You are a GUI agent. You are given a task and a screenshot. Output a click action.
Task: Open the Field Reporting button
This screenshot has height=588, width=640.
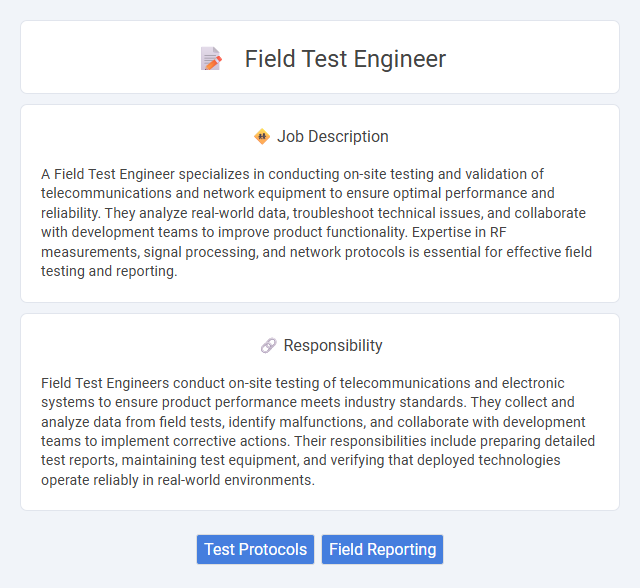382,549
